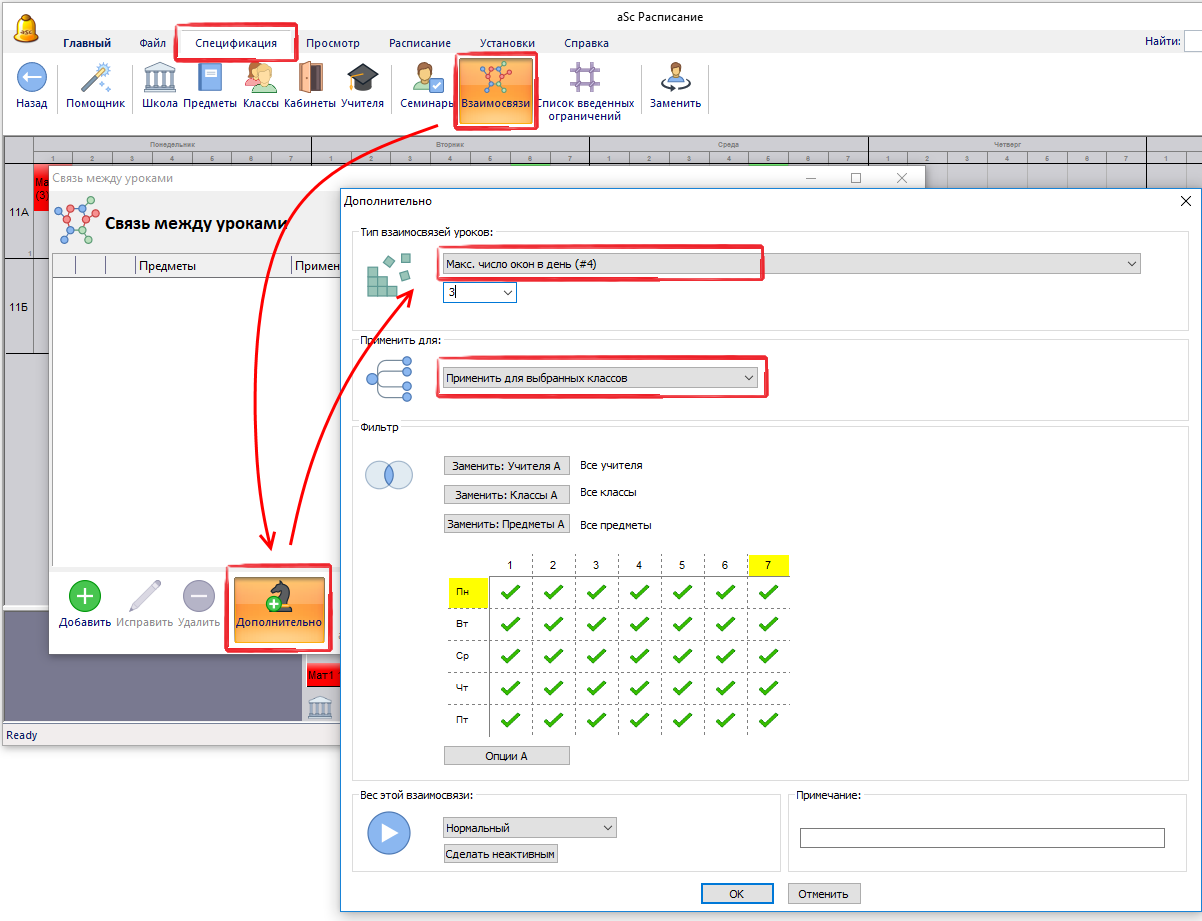The height and width of the screenshot is (921, 1202).
Task: Open the Кабинеты door icon
Action: point(310,78)
